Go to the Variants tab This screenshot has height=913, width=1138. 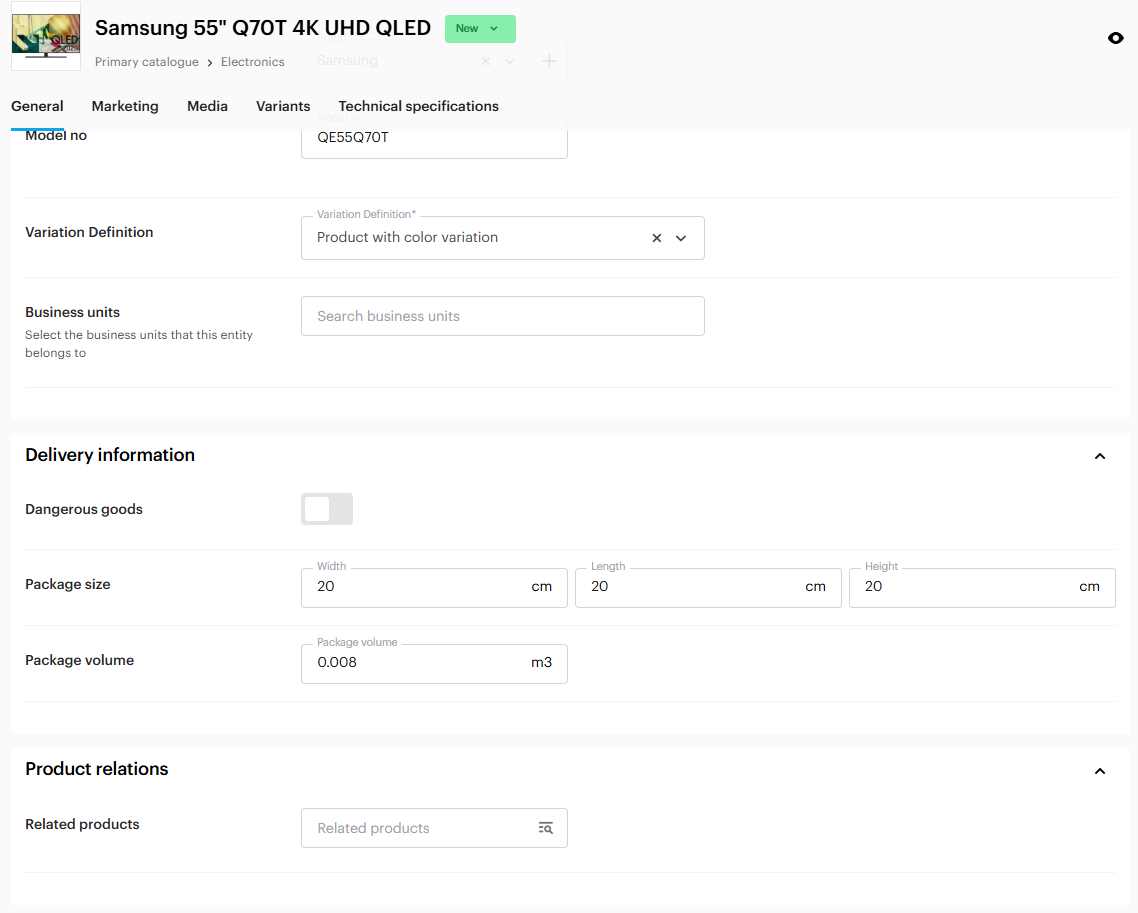[x=283, y=106]
